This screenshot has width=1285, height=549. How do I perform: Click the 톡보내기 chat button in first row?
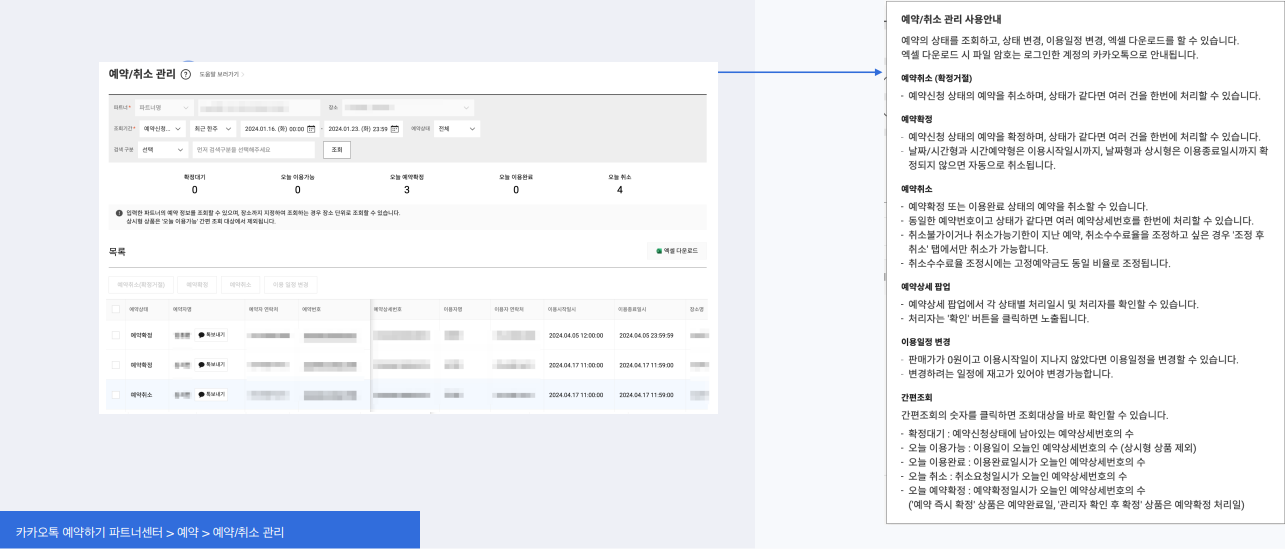click(212, 335)
